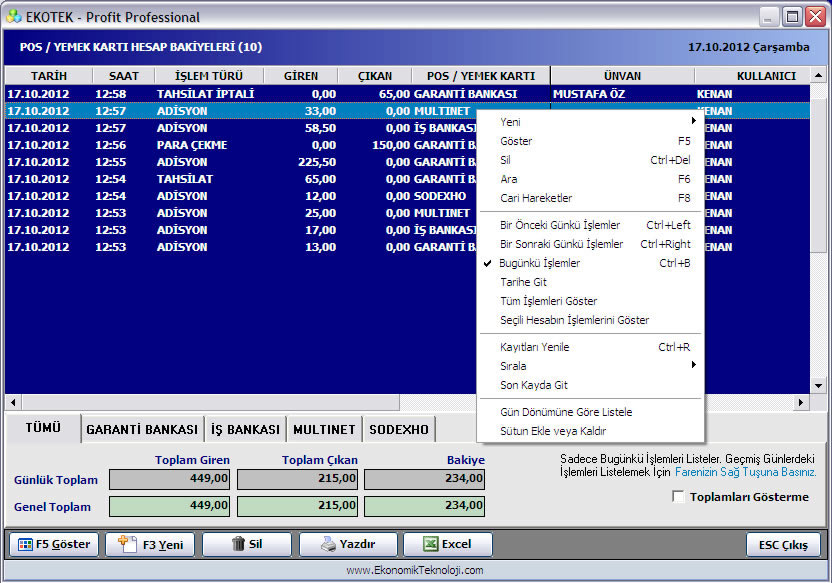Open the MULTINET tab
This screenshot has width=832, height=583.
point(324,429)
